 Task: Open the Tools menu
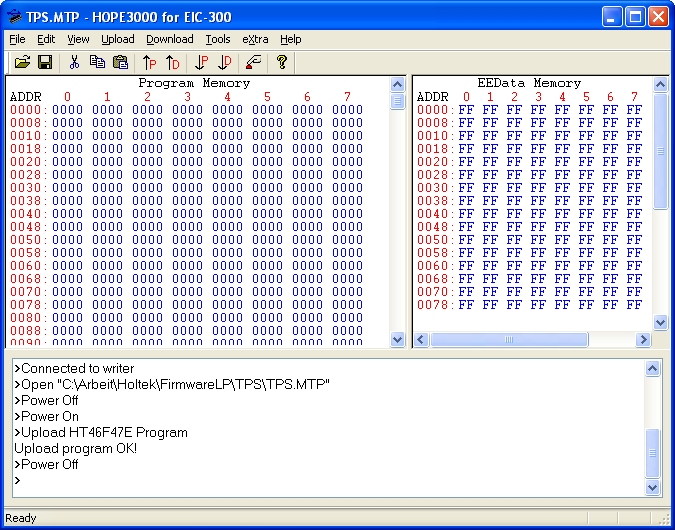pyautogui.click(x=217, y=39)
